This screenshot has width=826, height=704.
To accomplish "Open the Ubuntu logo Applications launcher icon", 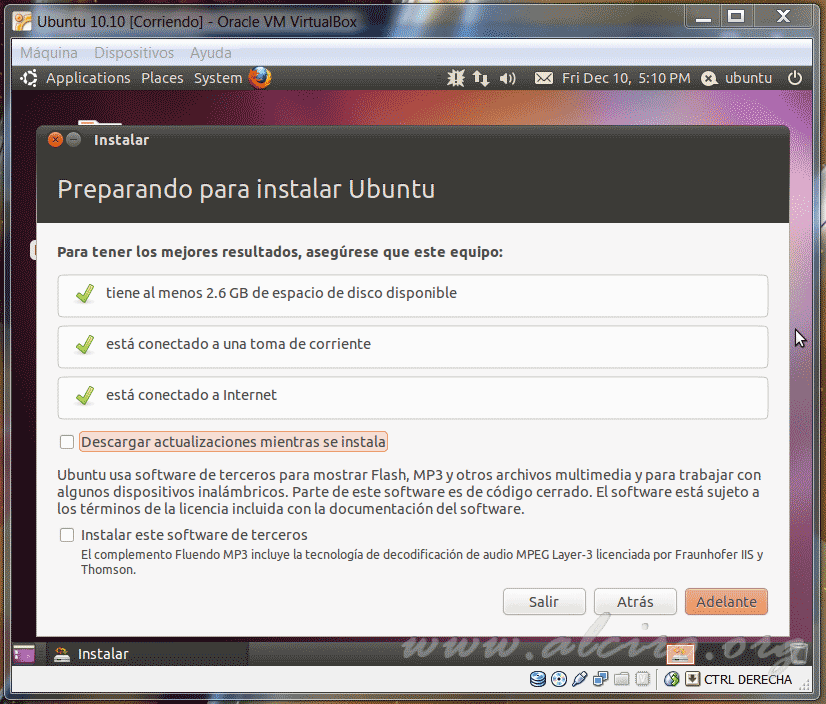I will click(29, 78).
